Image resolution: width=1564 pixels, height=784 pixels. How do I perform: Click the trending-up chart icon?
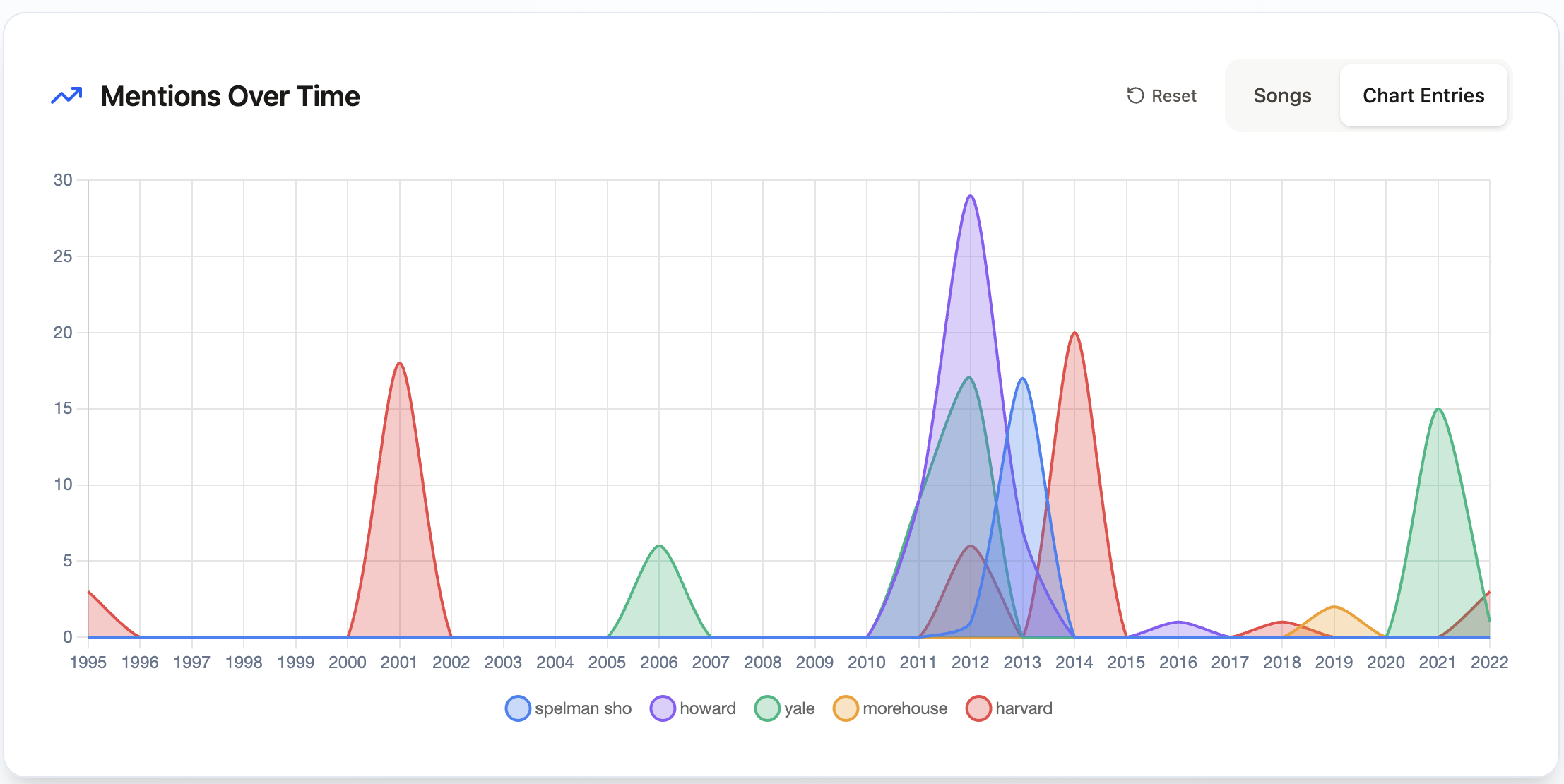[x=66, y=96]
